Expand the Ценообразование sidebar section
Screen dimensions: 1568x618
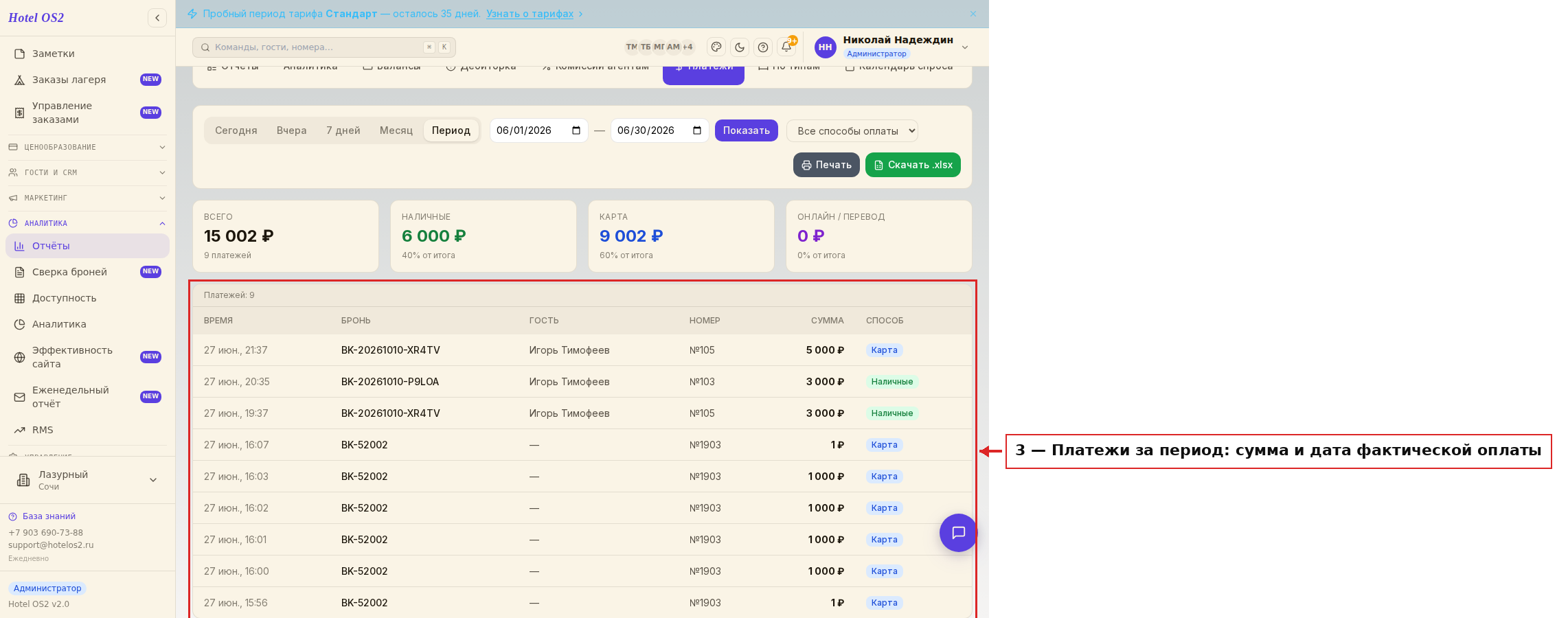point(87,147)
